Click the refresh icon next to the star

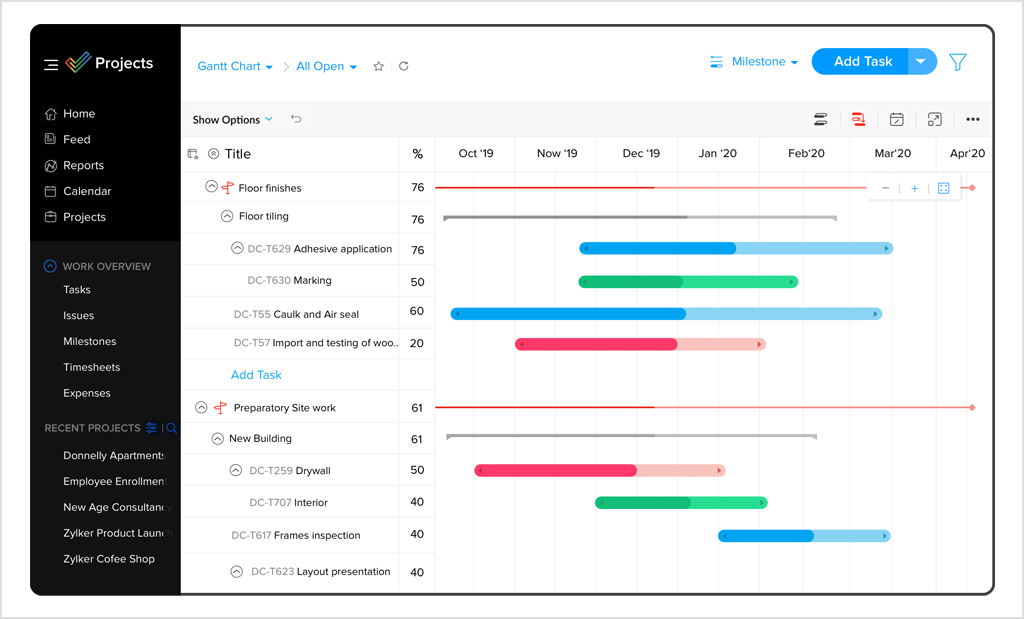click(403, 66)
